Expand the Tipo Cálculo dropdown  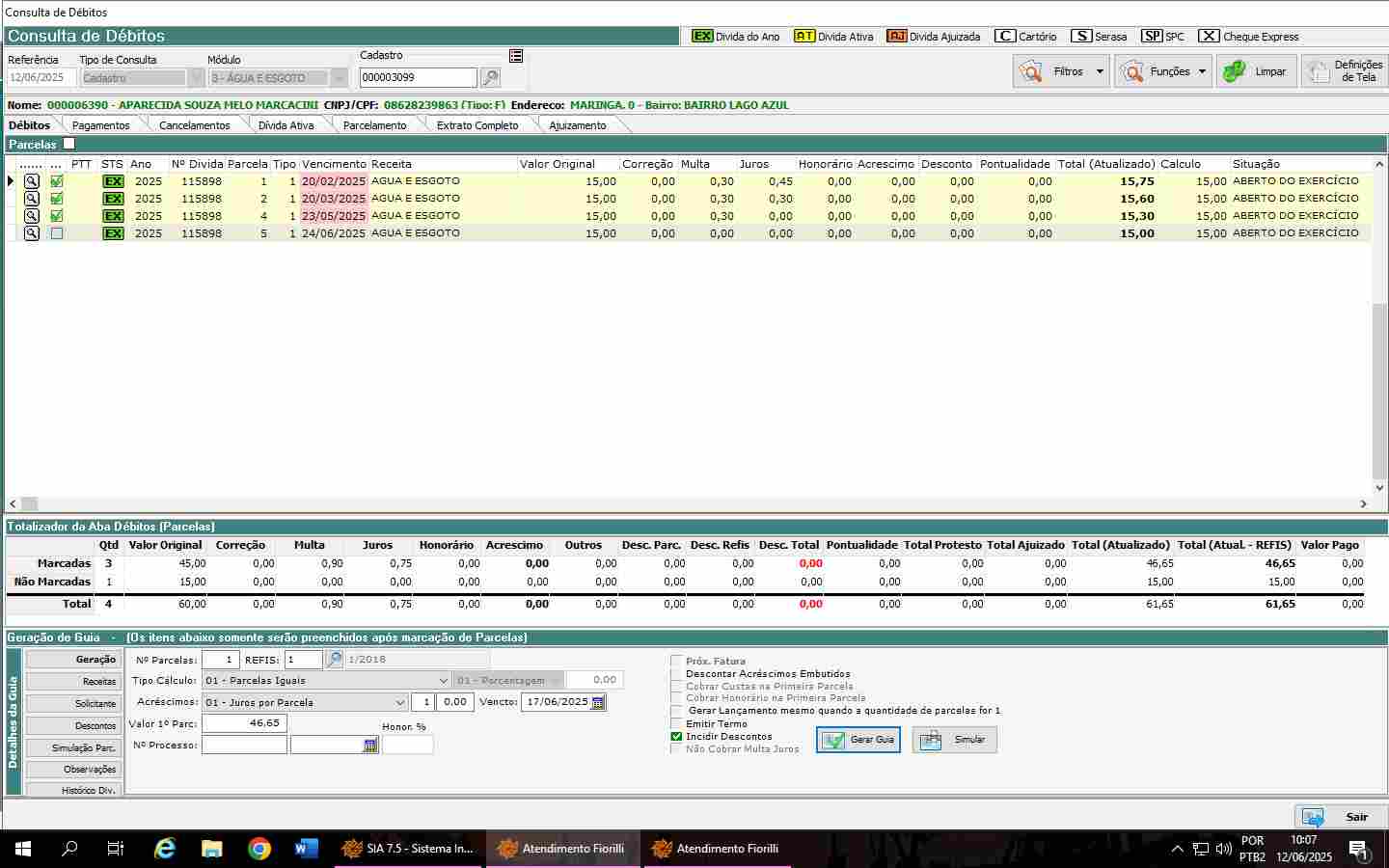point(443,681)
